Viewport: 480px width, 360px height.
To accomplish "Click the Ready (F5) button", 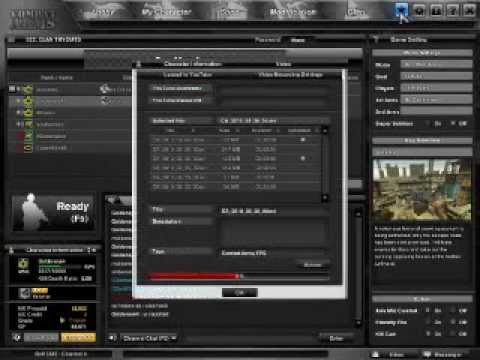I will pos(53,212).
